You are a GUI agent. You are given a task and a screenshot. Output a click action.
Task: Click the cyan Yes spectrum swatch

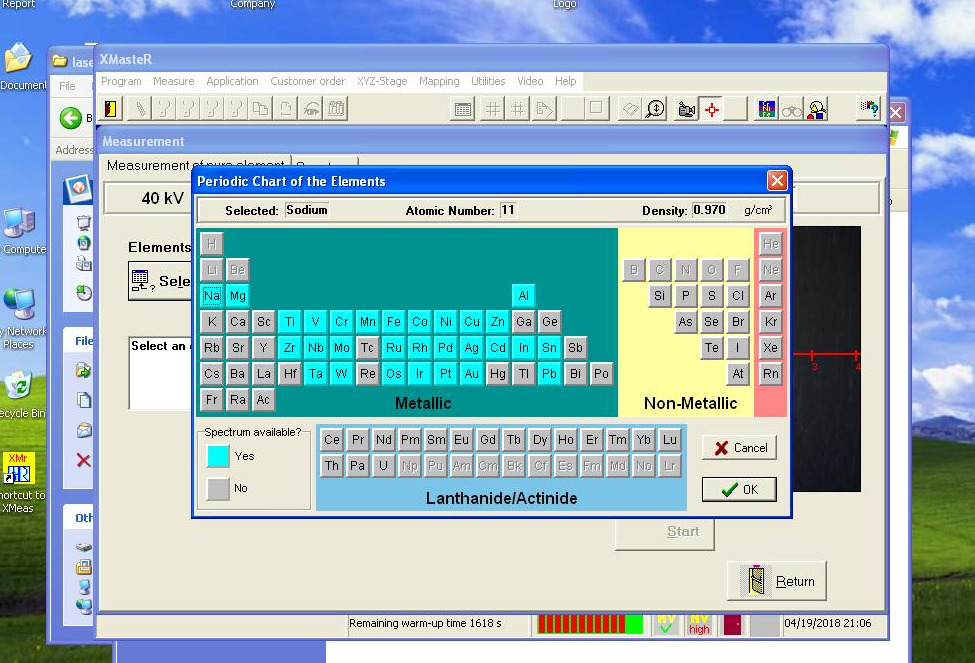point(218,456)
